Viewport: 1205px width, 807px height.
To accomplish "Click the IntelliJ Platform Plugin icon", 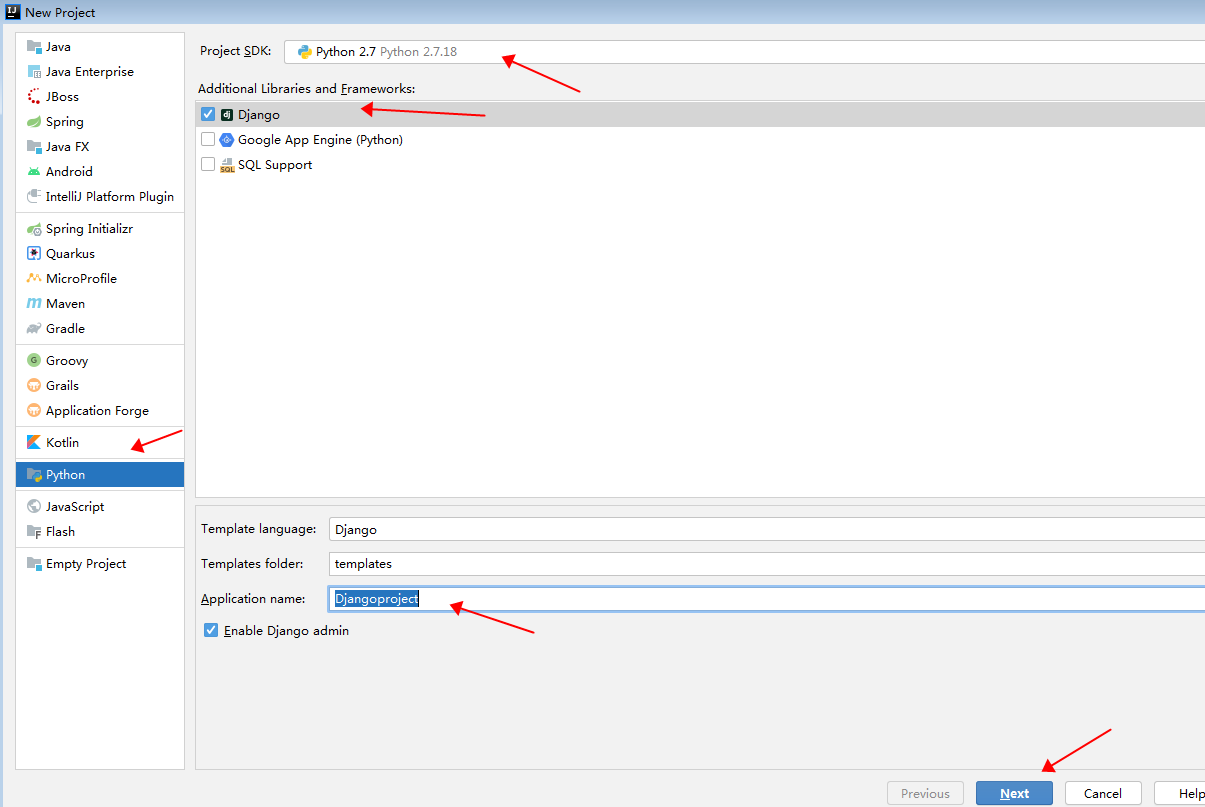I will (34, 197).
